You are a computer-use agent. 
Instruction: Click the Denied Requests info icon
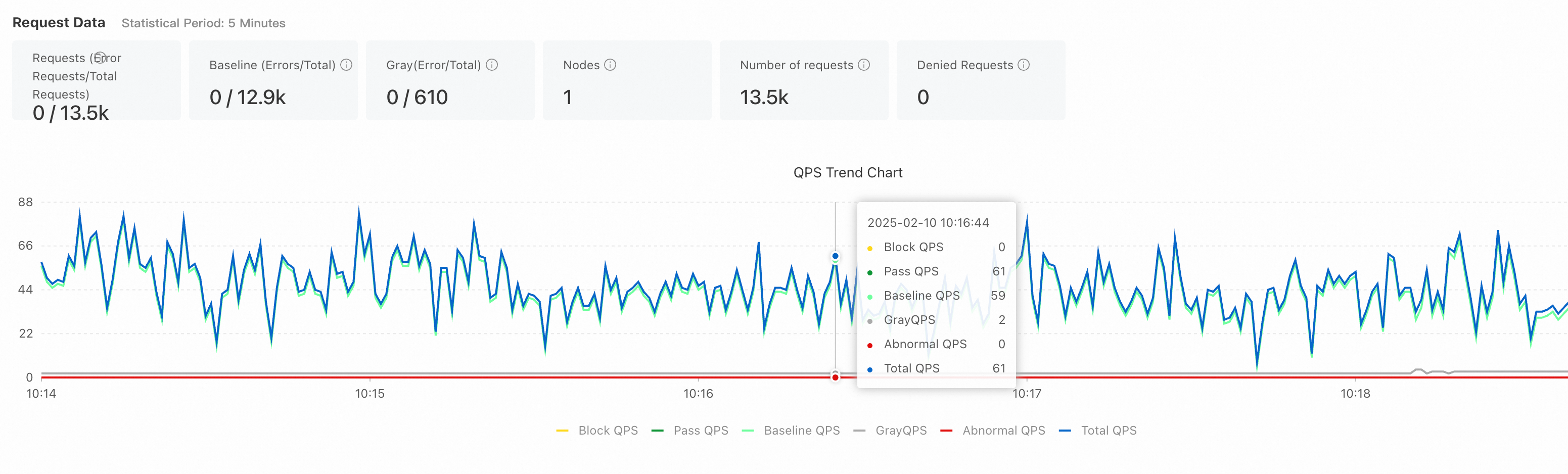(1024, 65)
